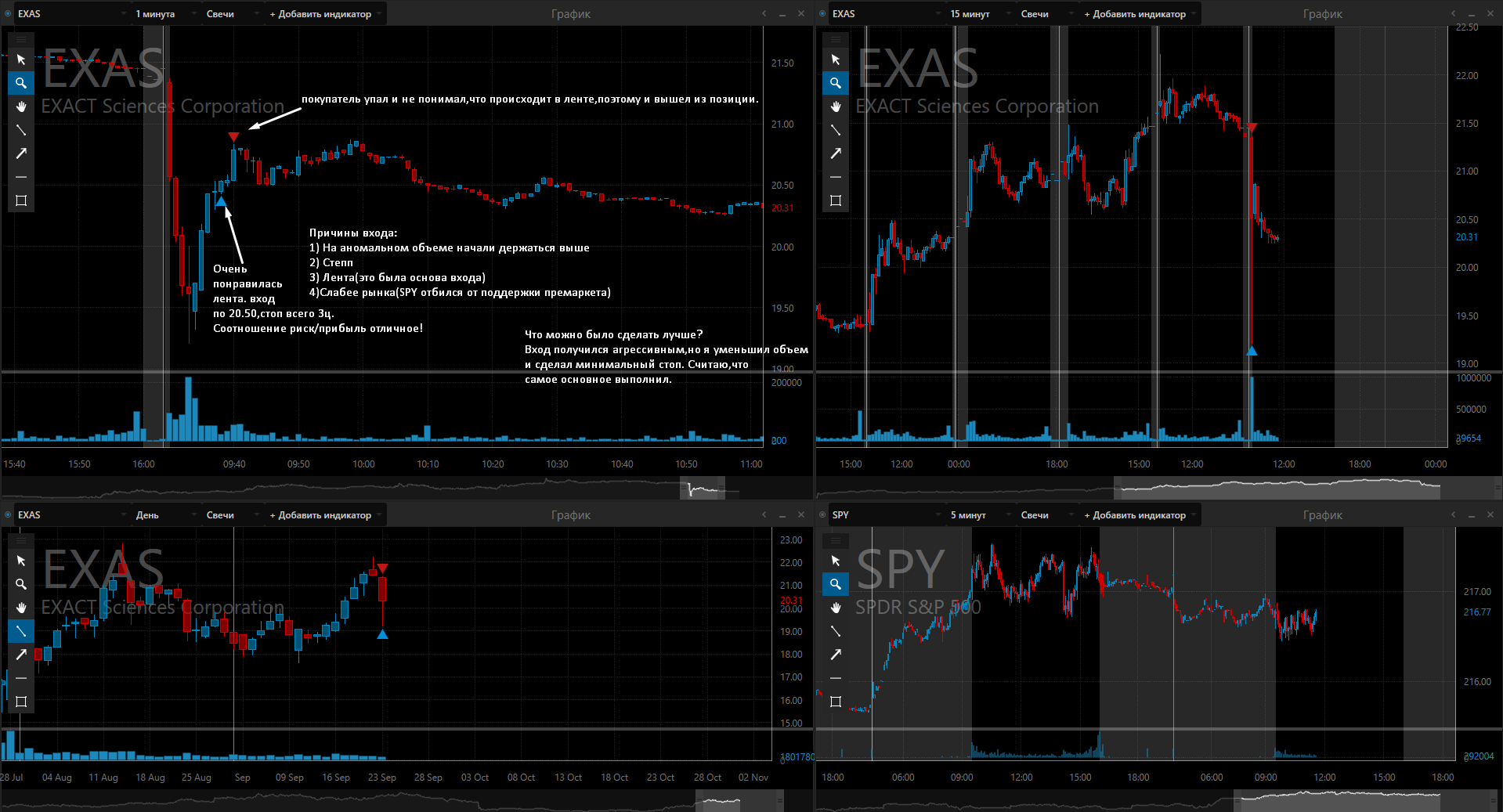Viewport: 1503px width, 812px height.
Task: Select rectangle tool in SPY chart
Action: coord(836,702)
